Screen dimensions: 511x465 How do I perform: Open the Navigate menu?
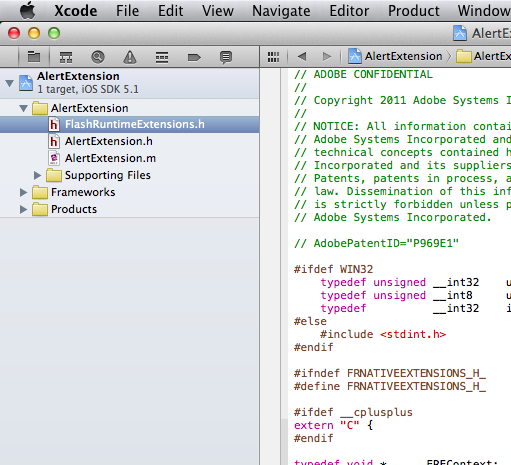pos(281,11)
